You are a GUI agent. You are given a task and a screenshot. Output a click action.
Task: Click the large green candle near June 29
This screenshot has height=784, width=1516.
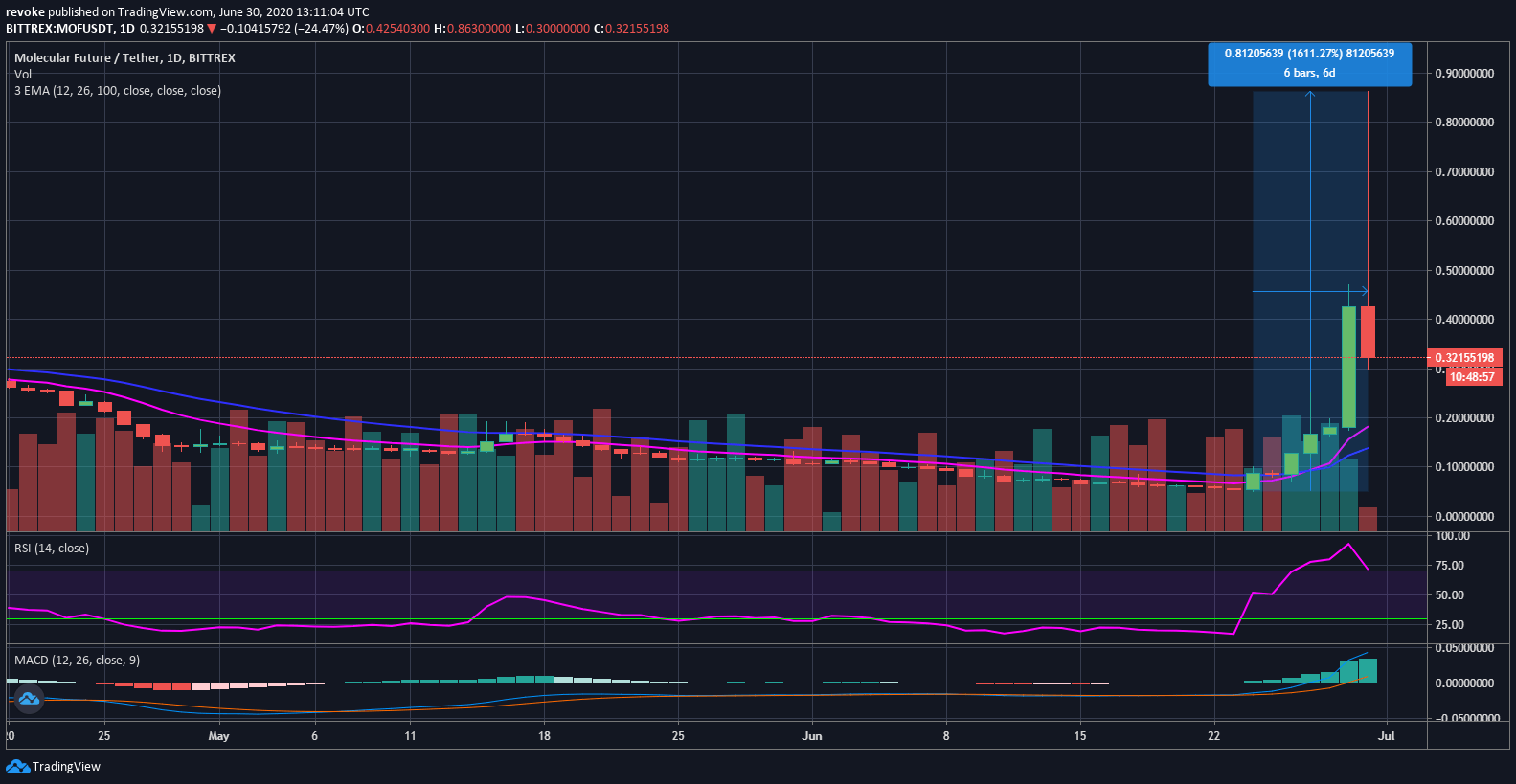[1348, 367]
